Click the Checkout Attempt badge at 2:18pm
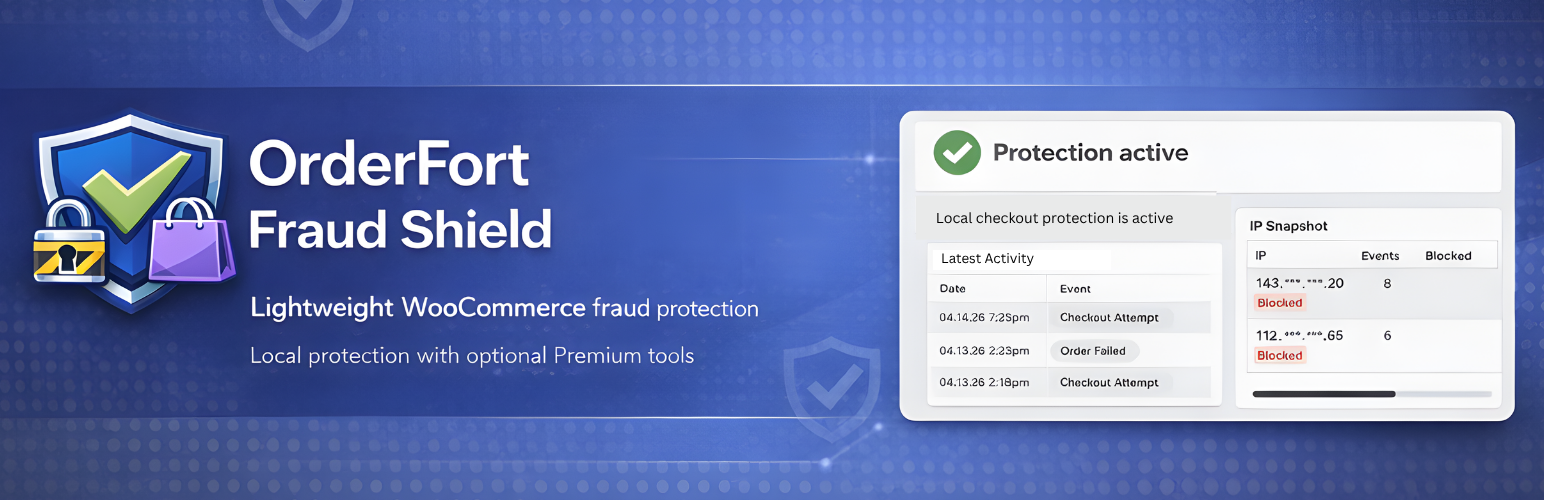Image resolution: width=1544 pixels, height=500 pixels. (1109, 383)
